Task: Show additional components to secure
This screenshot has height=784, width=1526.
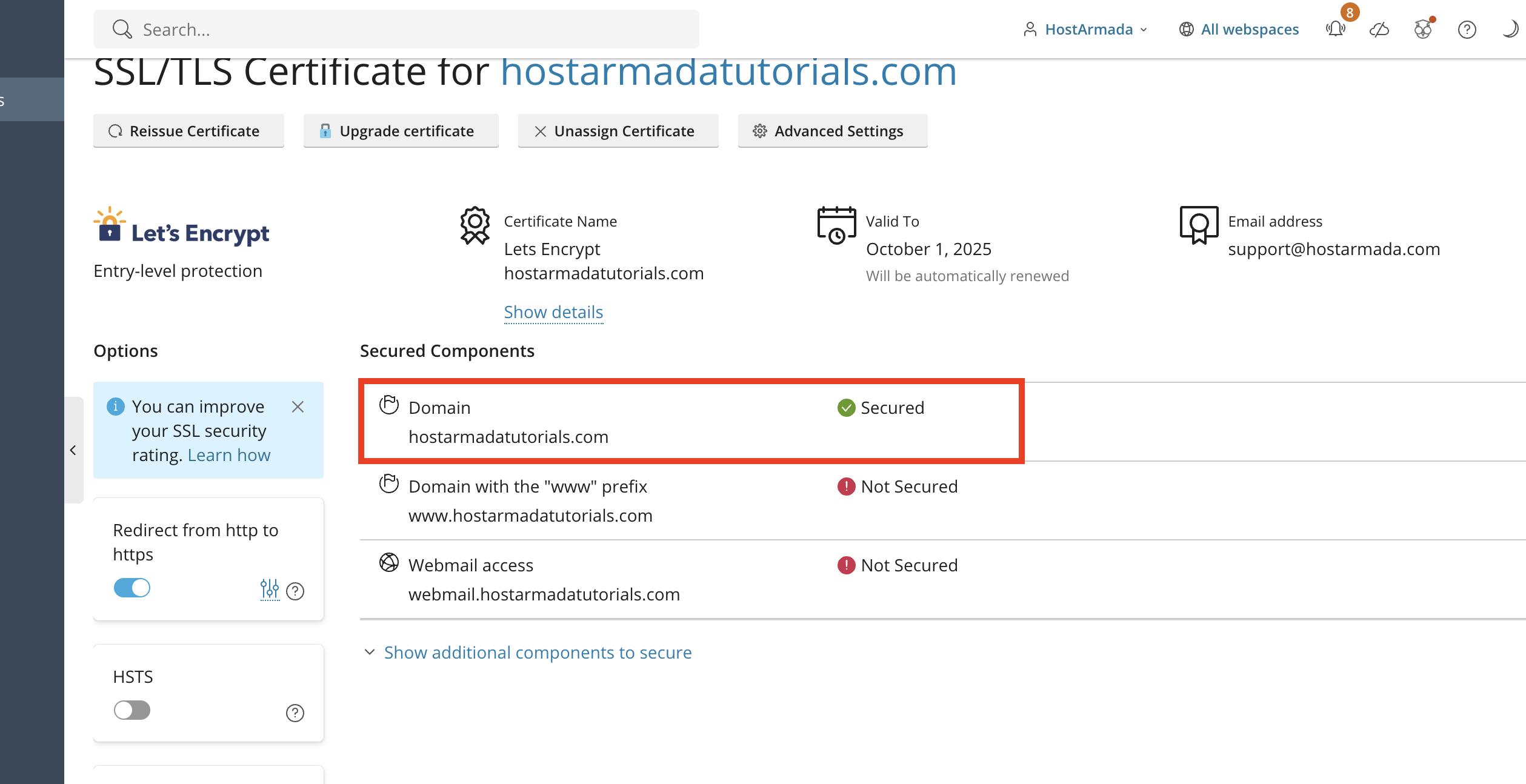Action: pyautogui.click(x=537, y=652)
